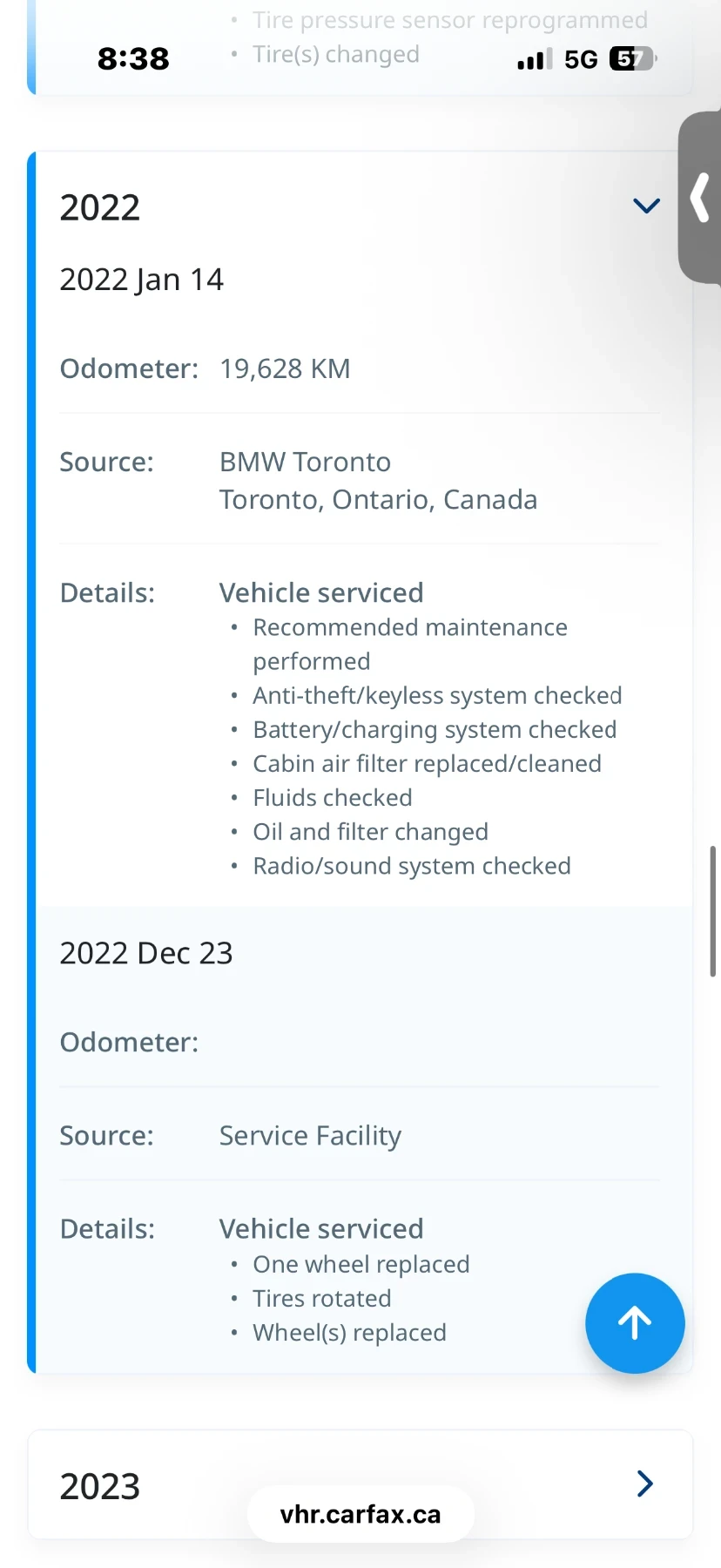Tap the 5G network indicator
The width and height of the screenshot is (721, 1568).
pyautogui.click(x=581, y=59)
